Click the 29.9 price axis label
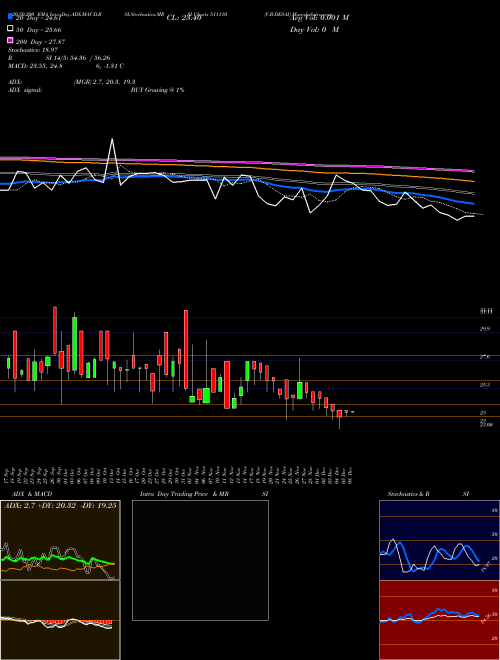500x660 pixels. click(x=484, y=329)
